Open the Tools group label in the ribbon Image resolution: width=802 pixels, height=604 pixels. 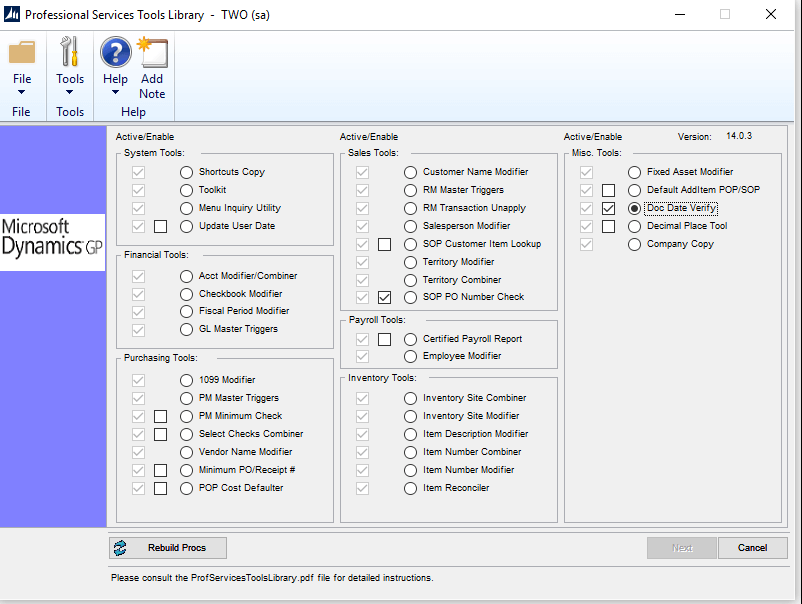pyautogui.click(x=70, y=112)
